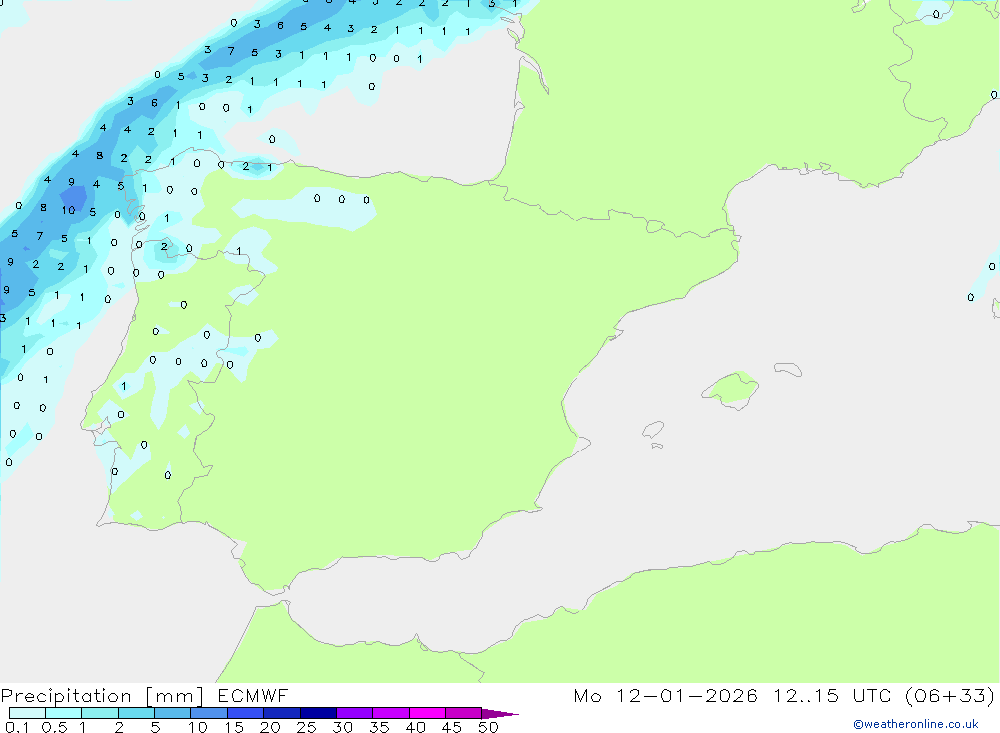This screenshot has height=733, width=1000.
Task: Click the '50' legend scale label
Action: (x=488, y=727)
